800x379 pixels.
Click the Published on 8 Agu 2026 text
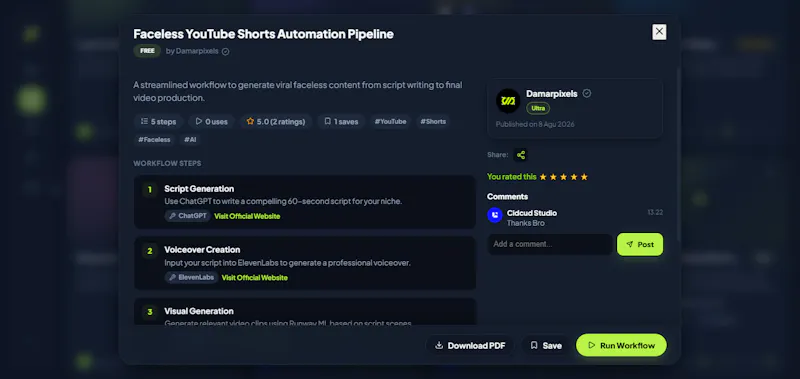[535, 124]
